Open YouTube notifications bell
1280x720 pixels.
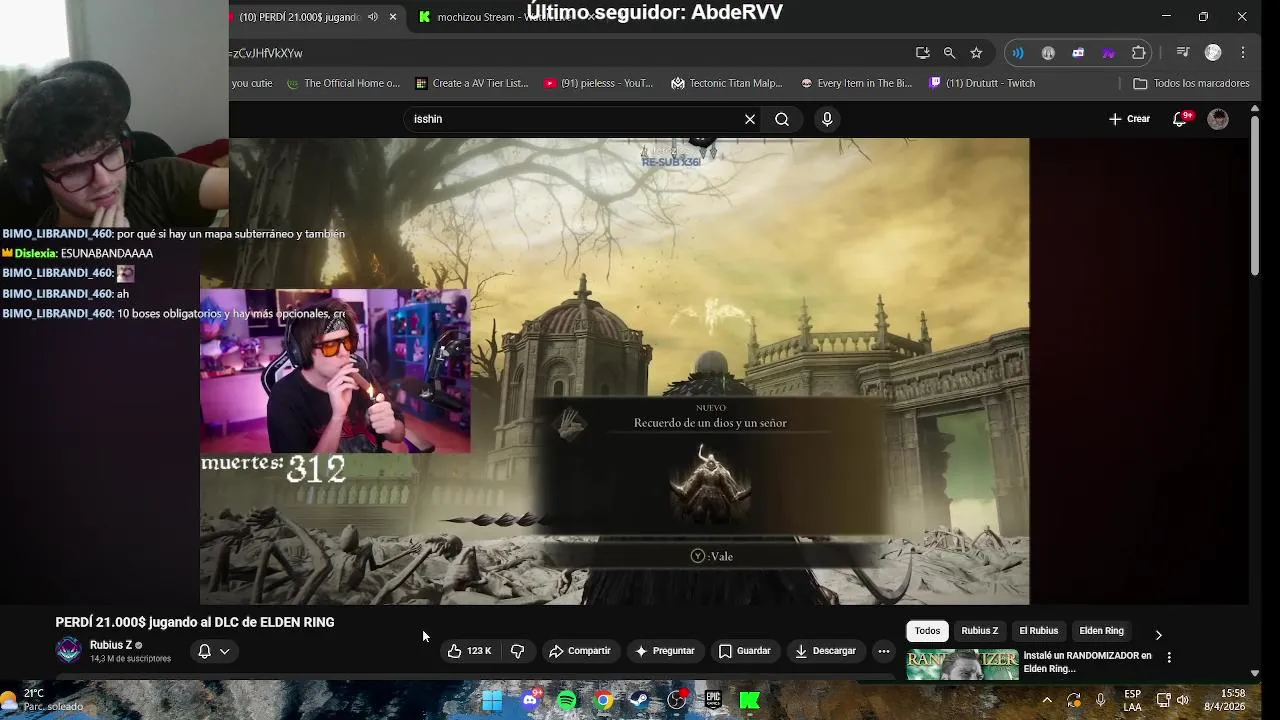[x=1180, y=119]
